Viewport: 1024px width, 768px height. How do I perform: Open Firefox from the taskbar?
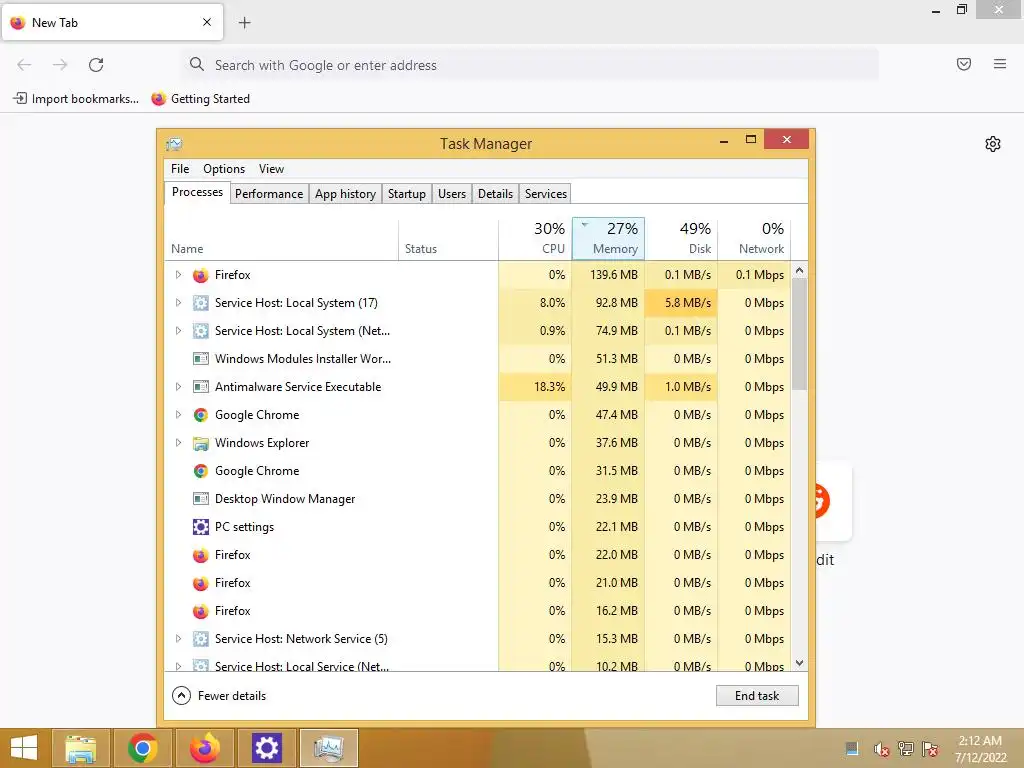(204, 748)
